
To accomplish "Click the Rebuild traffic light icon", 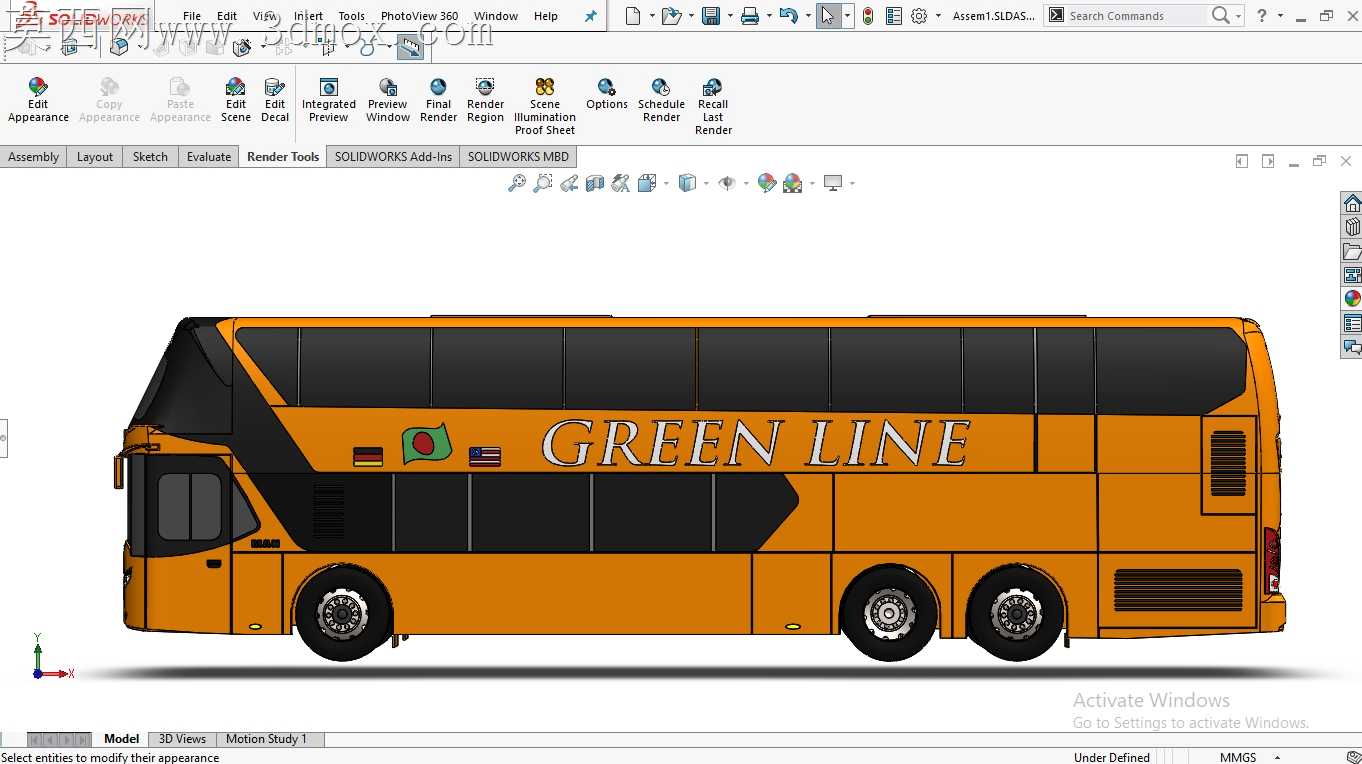I will click(x=868, y=16).
